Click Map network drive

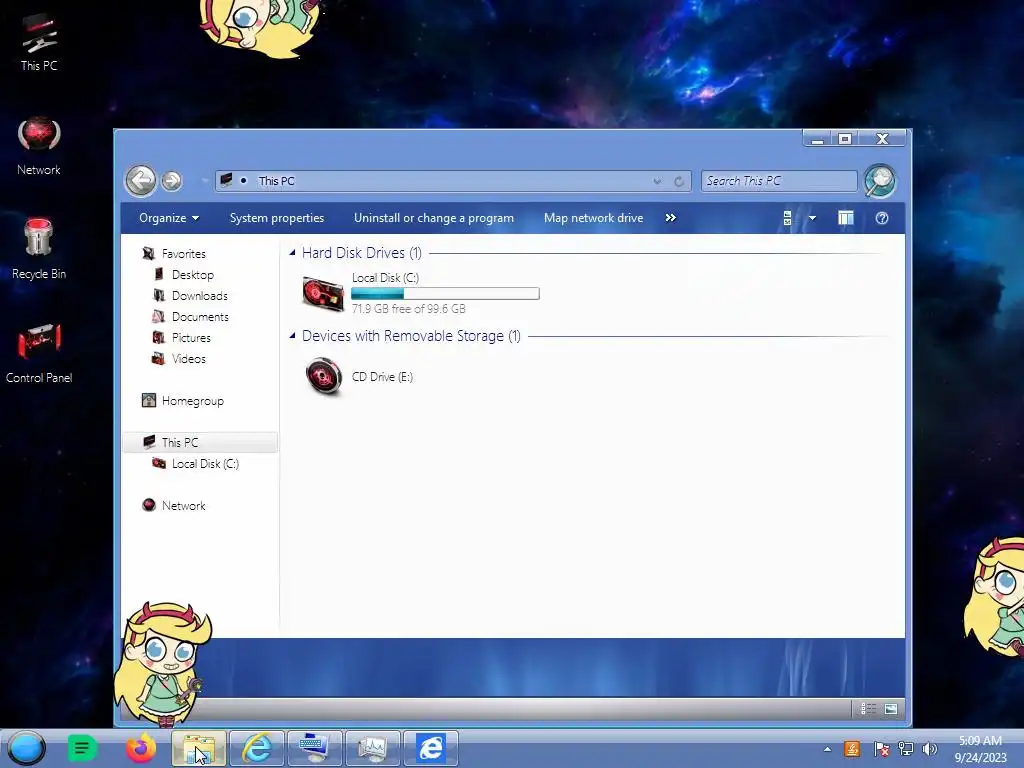click(594, 218)
